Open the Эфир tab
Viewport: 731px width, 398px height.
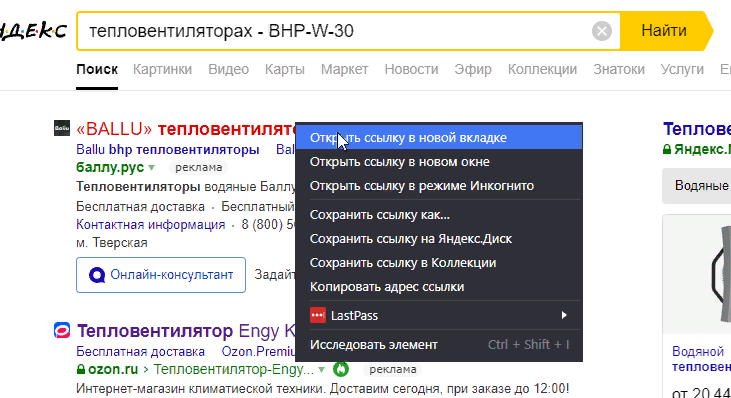point(473,69)
